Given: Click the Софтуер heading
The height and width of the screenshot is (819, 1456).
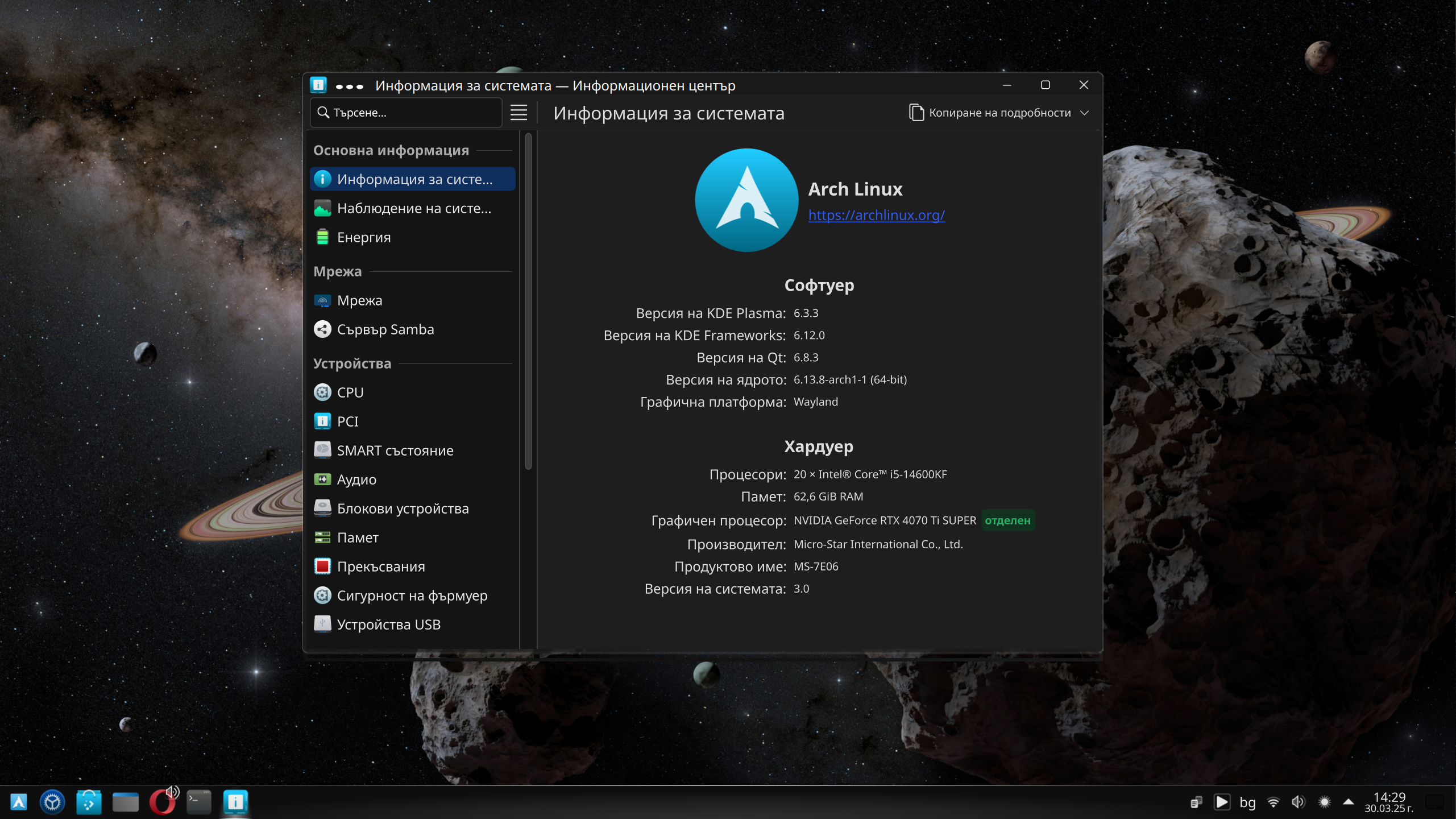Looking at the screenshot, I should tap(819, 285).
